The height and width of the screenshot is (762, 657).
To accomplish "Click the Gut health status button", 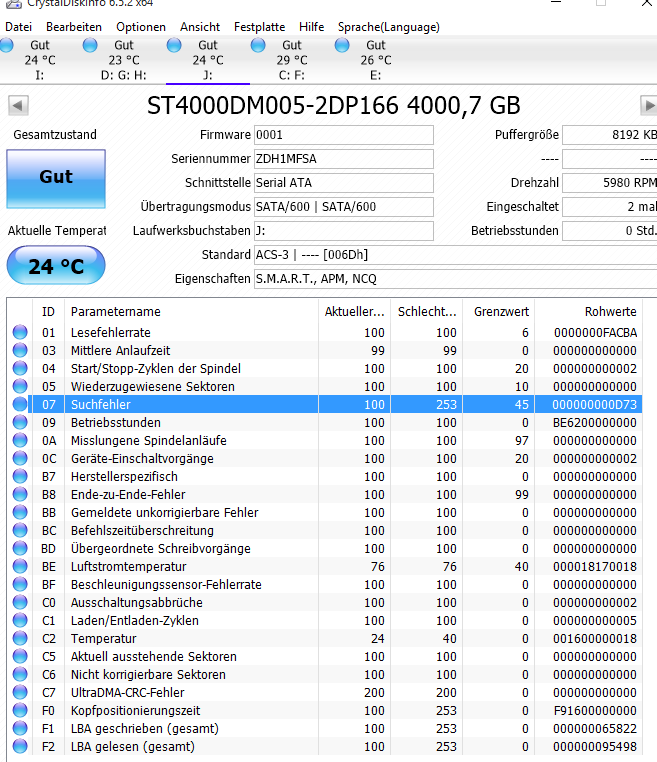I will click(56, 179).
